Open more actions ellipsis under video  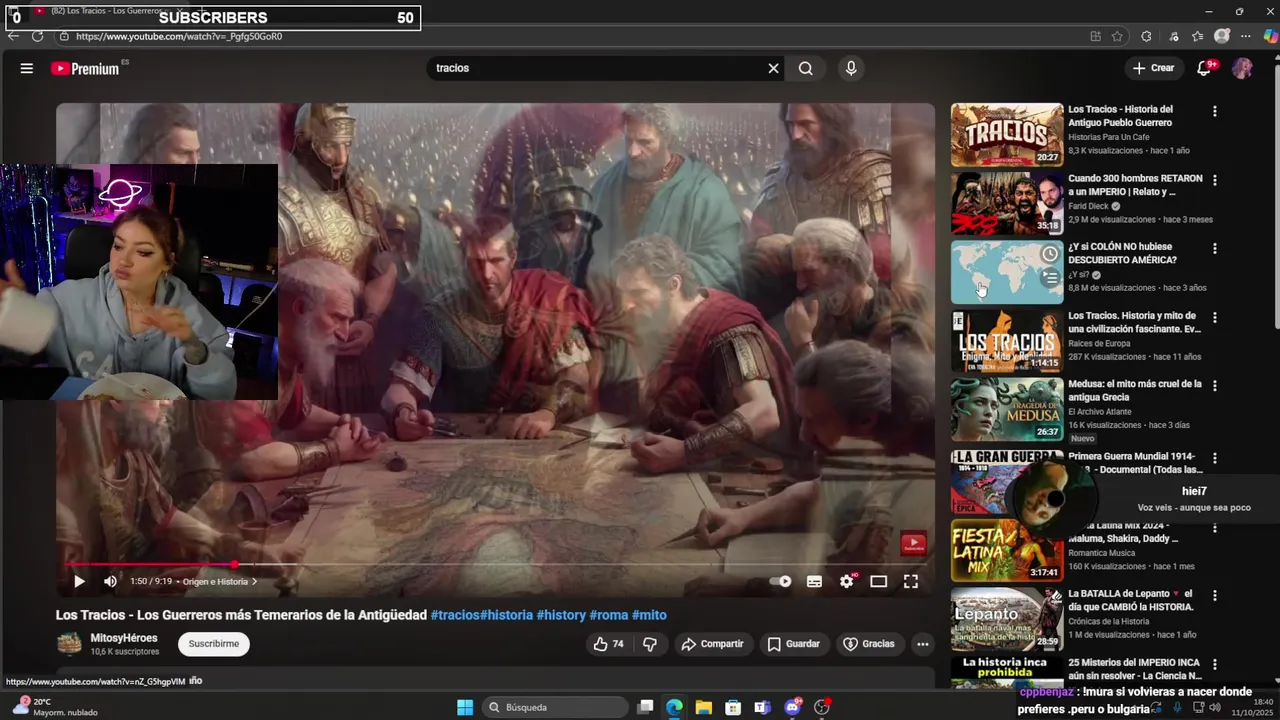[923, 644]
